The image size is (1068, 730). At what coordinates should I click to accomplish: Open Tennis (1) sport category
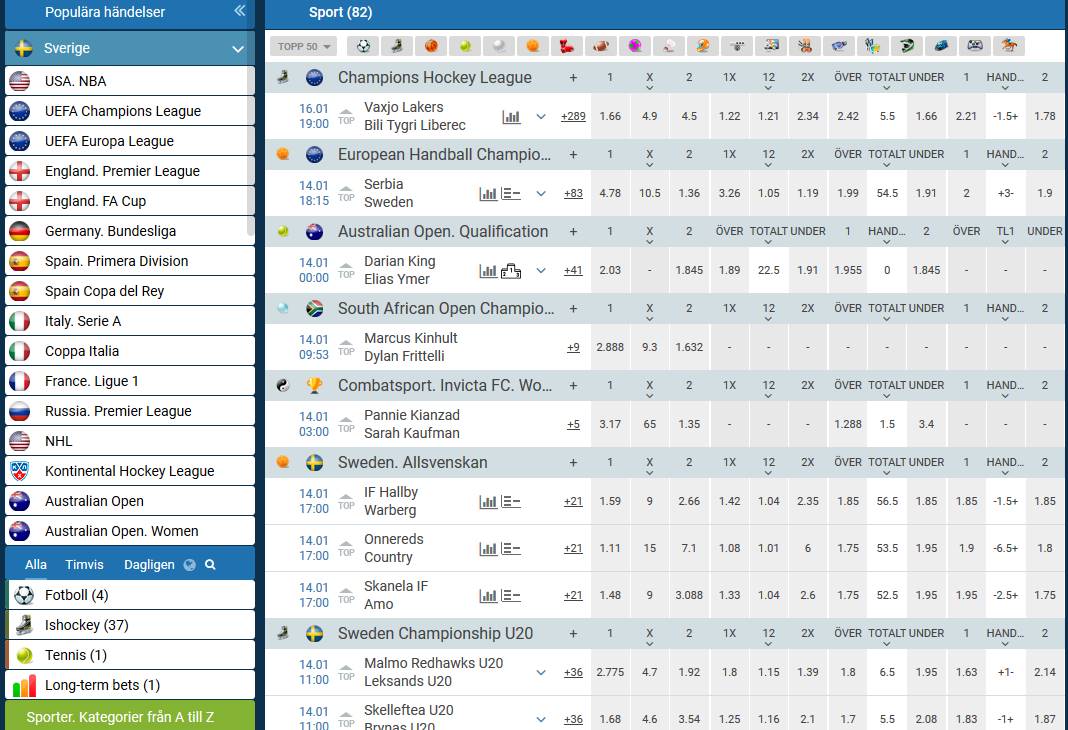[x=129, y=655]
